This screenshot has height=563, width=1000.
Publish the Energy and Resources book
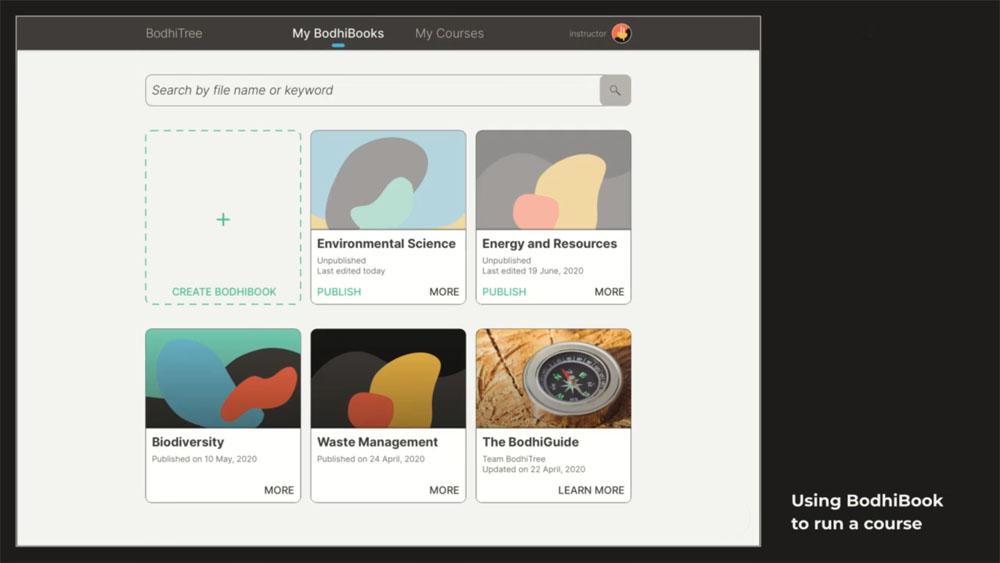point(504,291)
